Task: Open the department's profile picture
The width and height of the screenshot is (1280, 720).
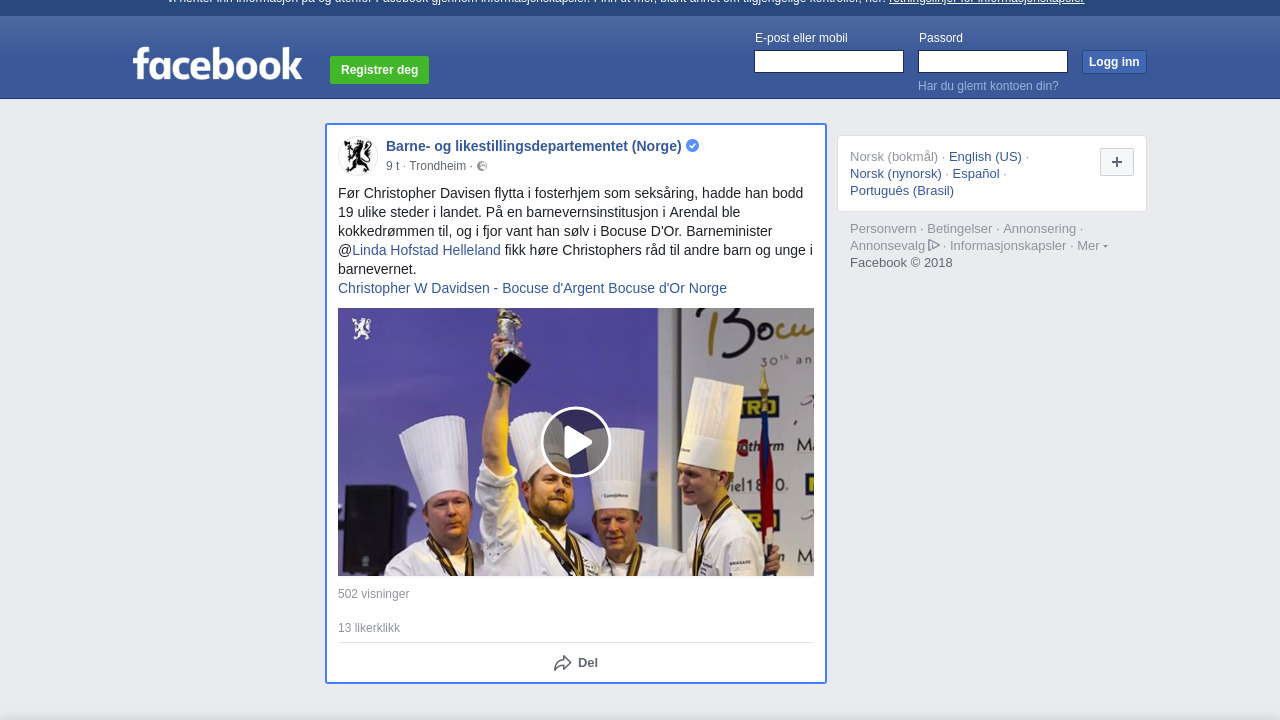Action: click(x=357, y=156)
